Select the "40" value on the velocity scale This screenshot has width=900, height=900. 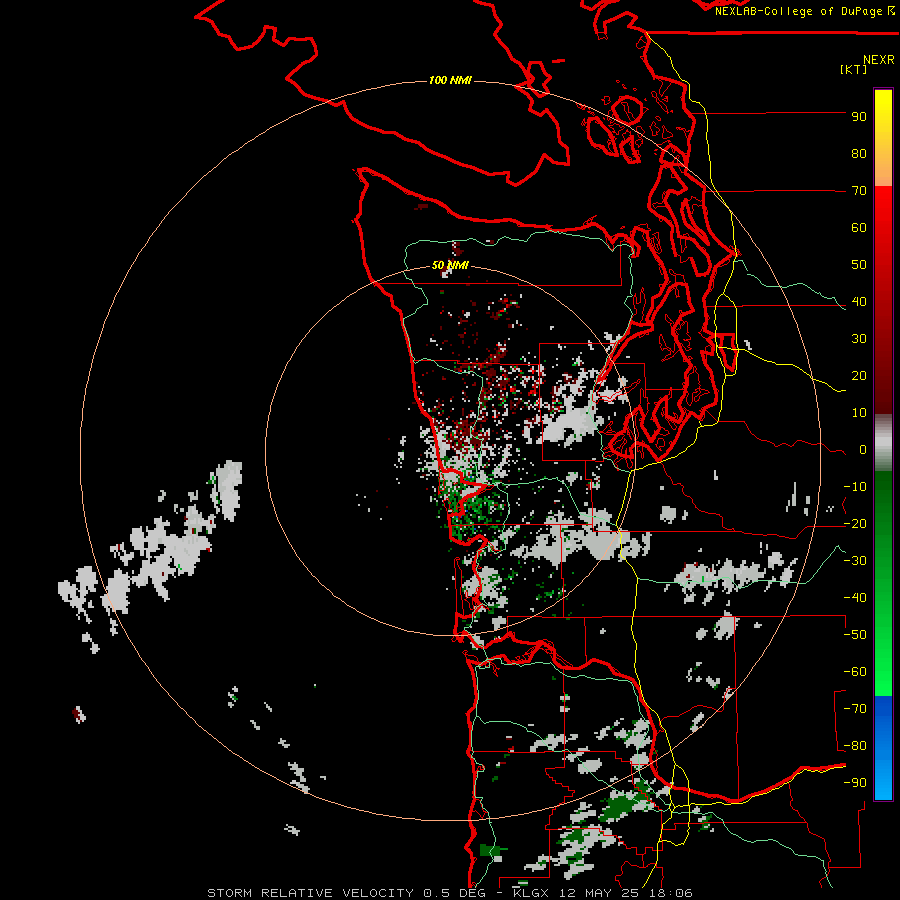coord(859,302)
